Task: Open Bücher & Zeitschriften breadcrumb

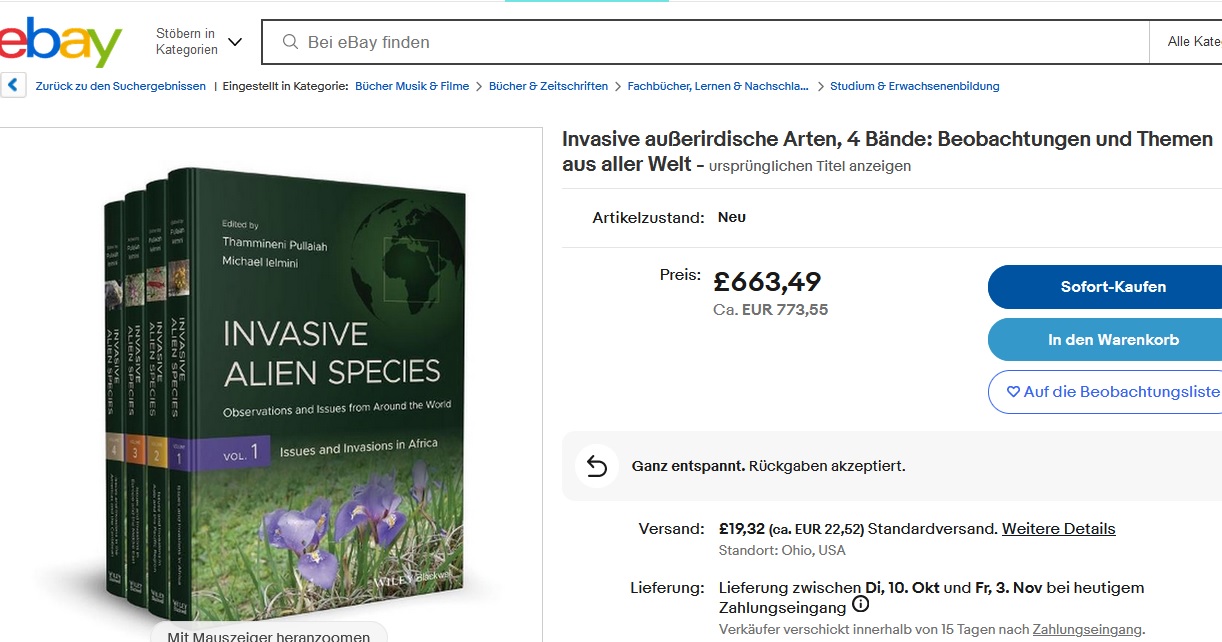Action: click(548, 86)
